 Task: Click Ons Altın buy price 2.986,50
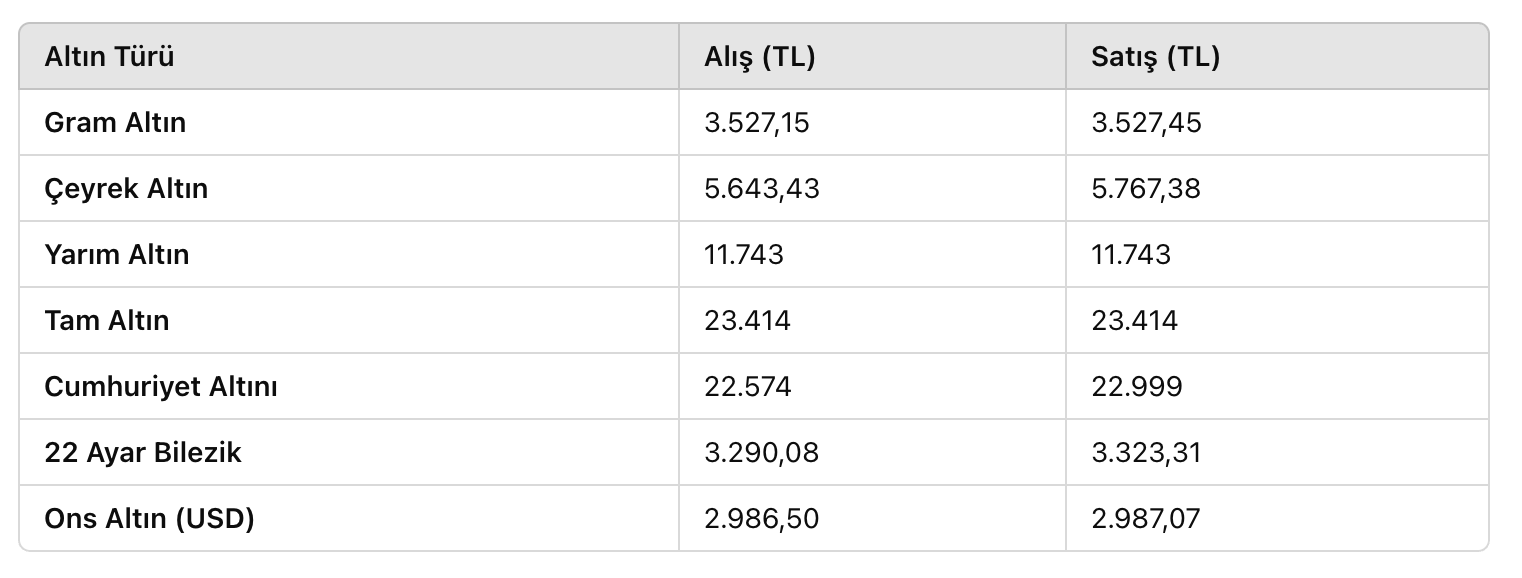761,519
